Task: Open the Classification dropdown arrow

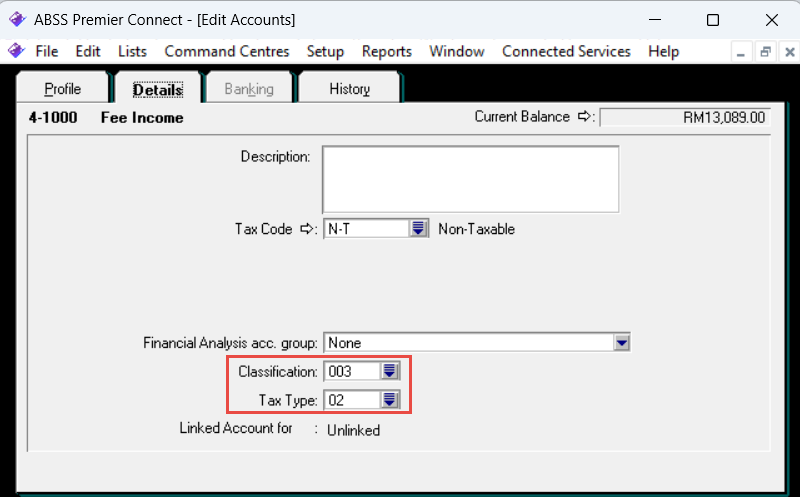Action: (x=391, y=371)
